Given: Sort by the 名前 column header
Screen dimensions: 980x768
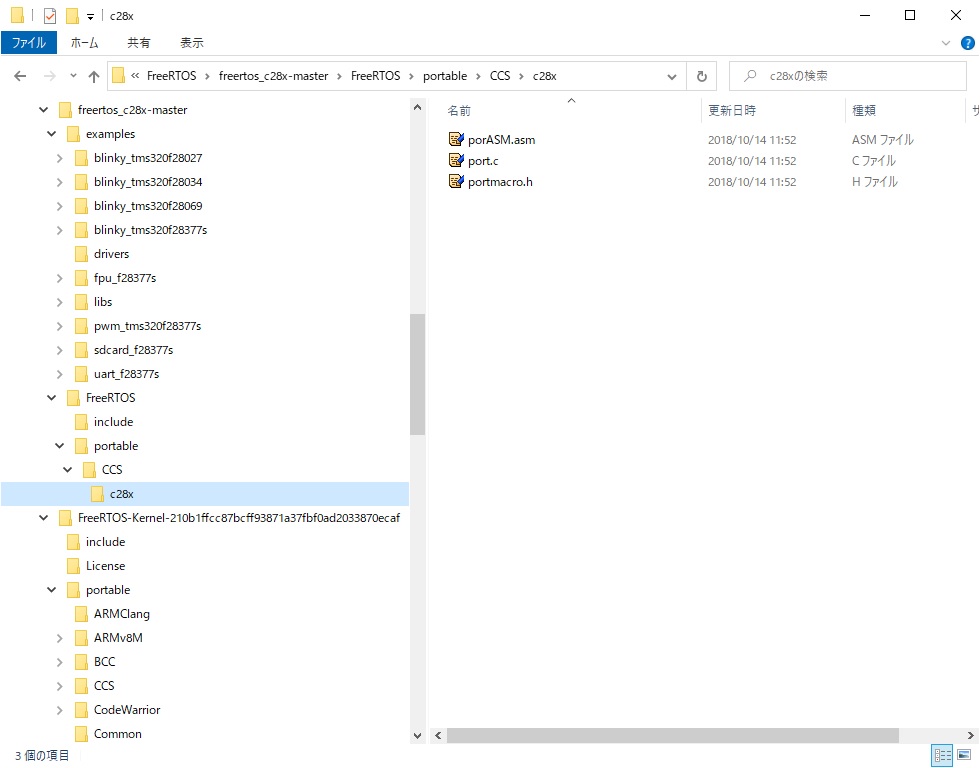Looking at the screenshot, I should (459, 111).
